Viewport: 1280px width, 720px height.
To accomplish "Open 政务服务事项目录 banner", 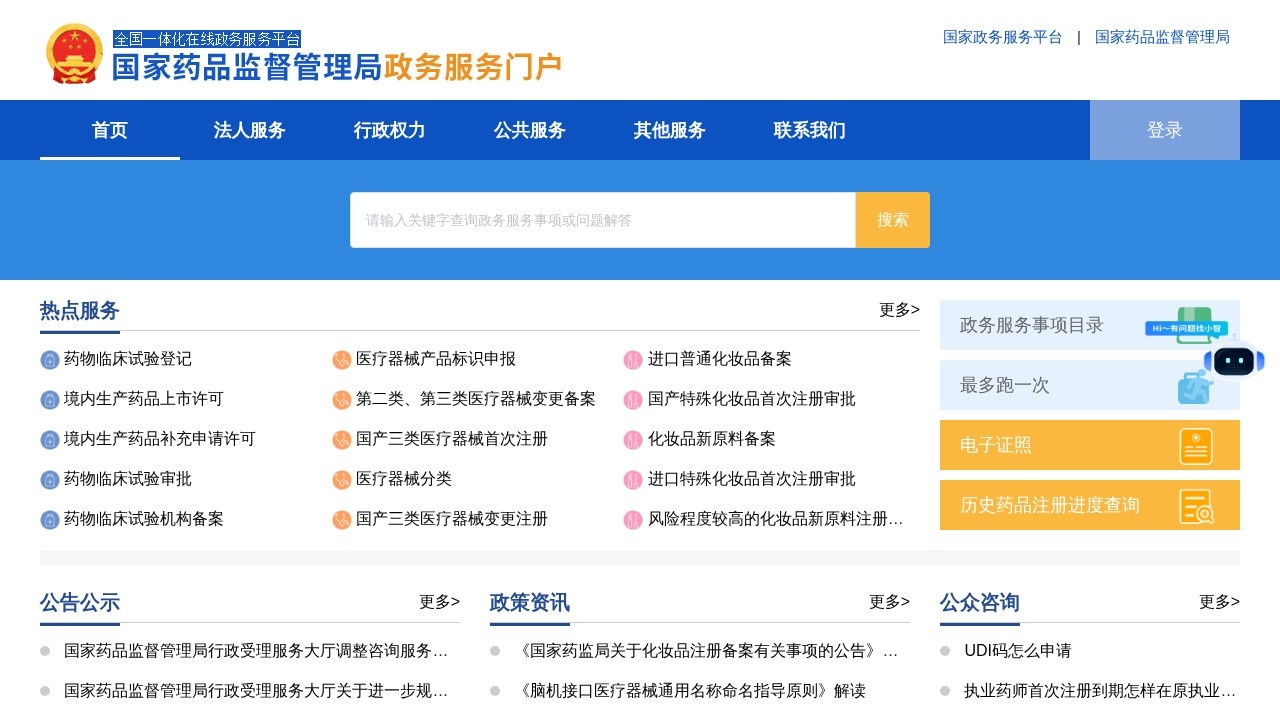I will [x=1090, y=325].
